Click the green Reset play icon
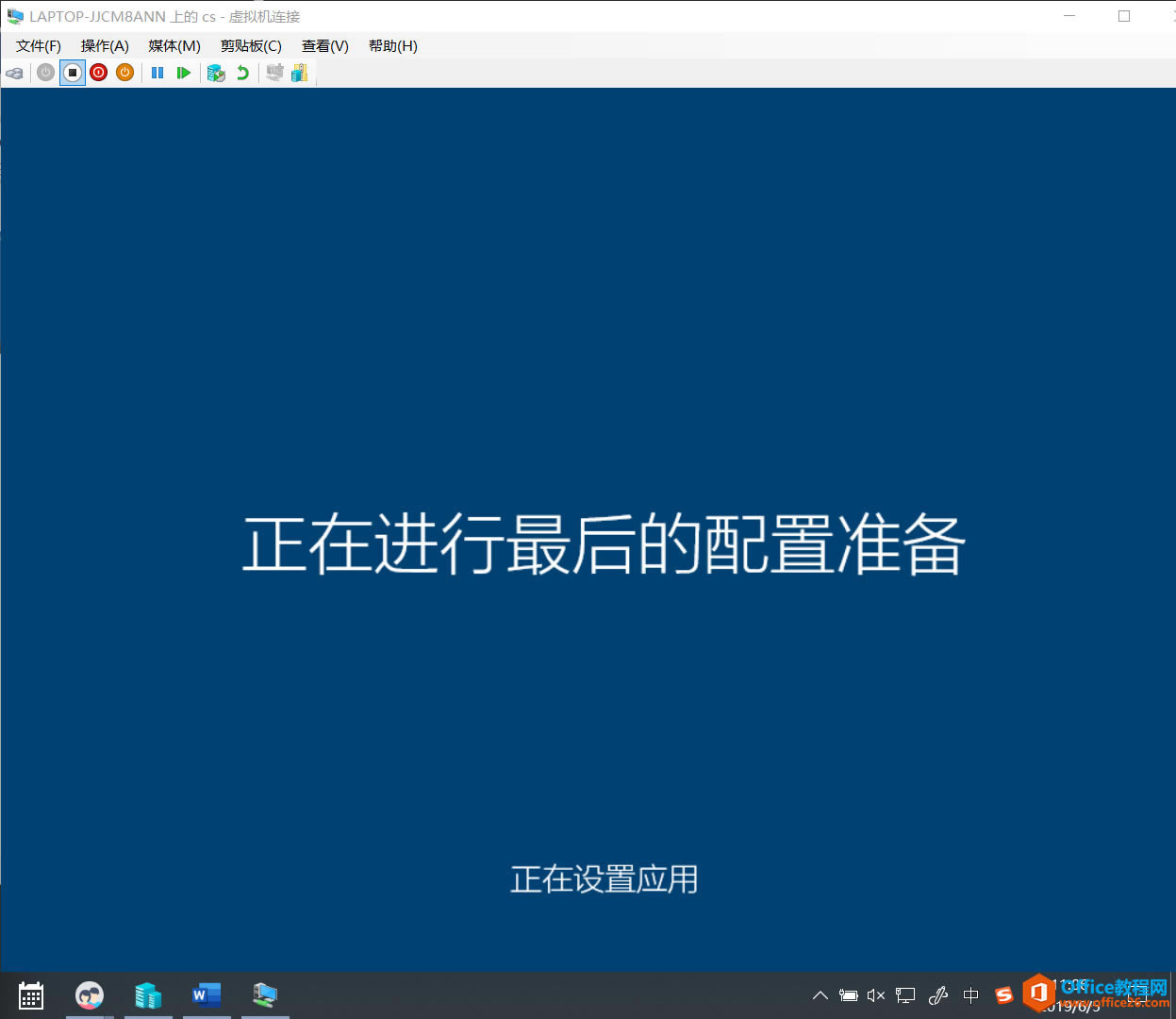The image size is (1176, 1019). tap(183, 73)
